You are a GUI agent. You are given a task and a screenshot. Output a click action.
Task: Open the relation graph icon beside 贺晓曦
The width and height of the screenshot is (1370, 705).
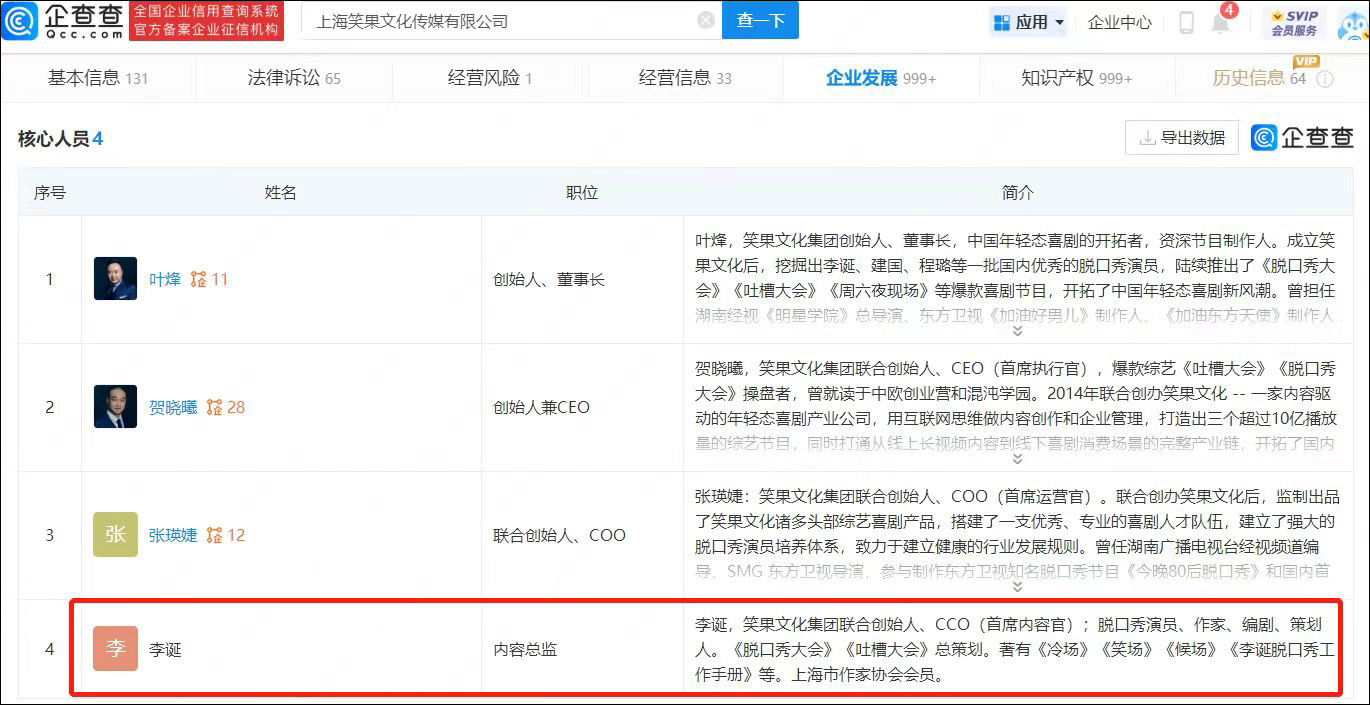[214, 408]
